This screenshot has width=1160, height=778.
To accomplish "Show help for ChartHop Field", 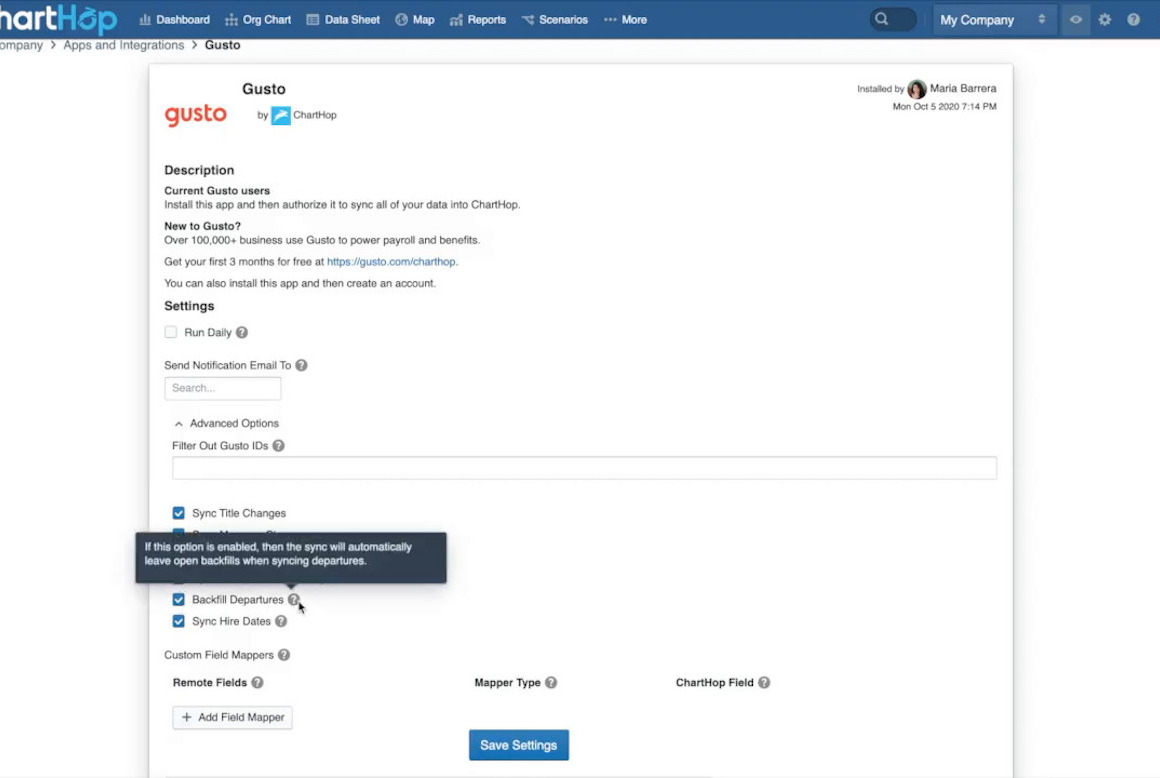I will coord(764,683).
